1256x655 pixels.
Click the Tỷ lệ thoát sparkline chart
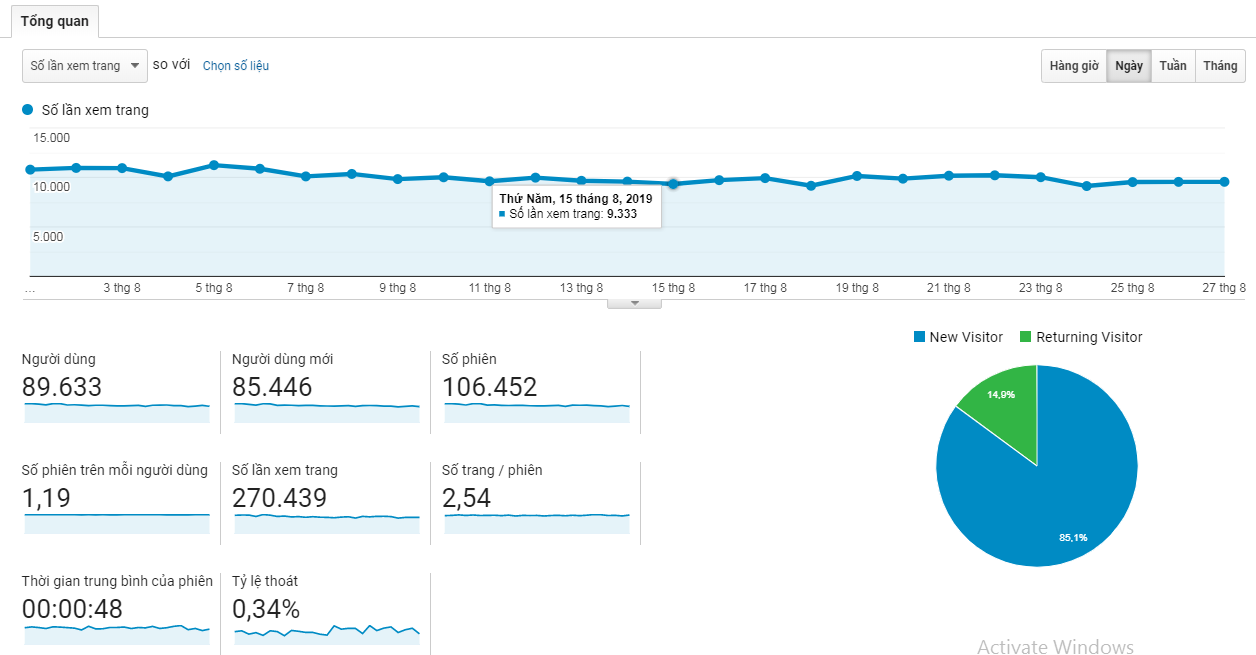(326, 631)
